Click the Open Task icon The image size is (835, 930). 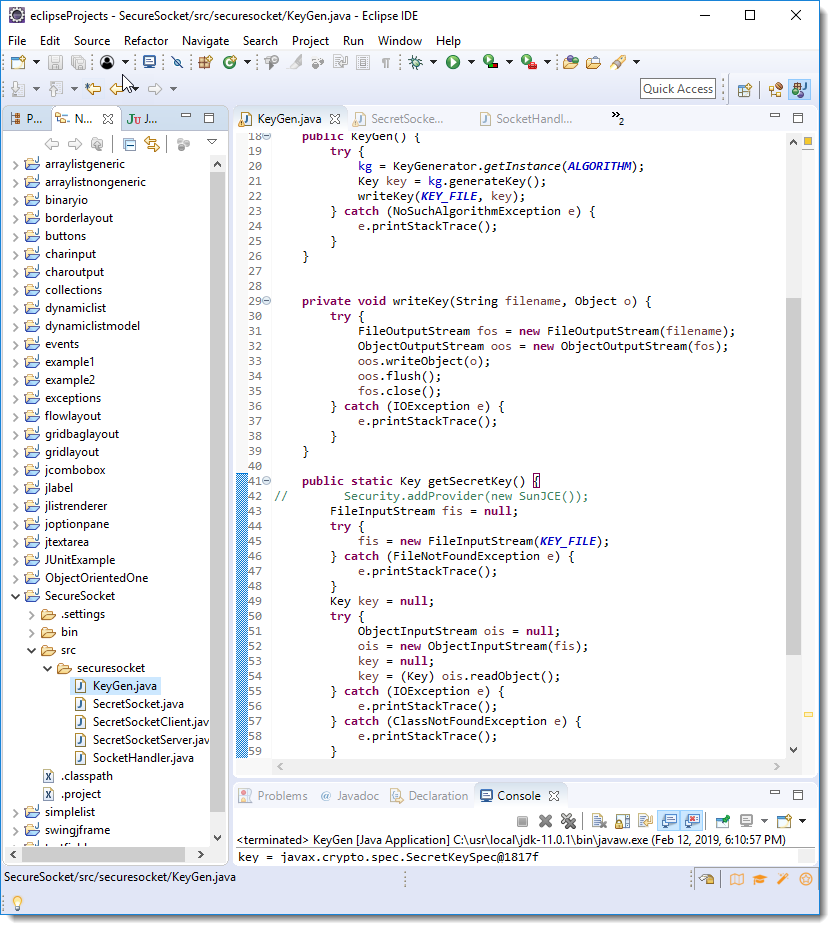click(593, 62)
